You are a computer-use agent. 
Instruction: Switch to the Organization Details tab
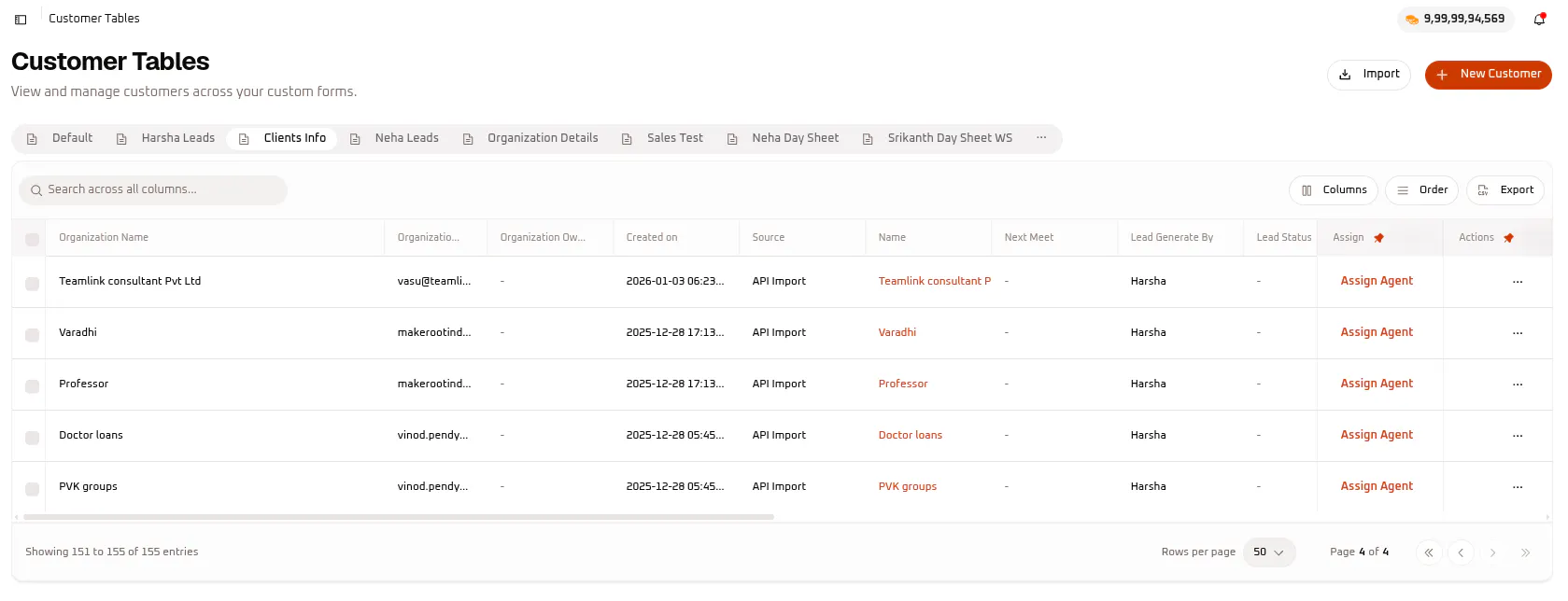tap(530, 138)
